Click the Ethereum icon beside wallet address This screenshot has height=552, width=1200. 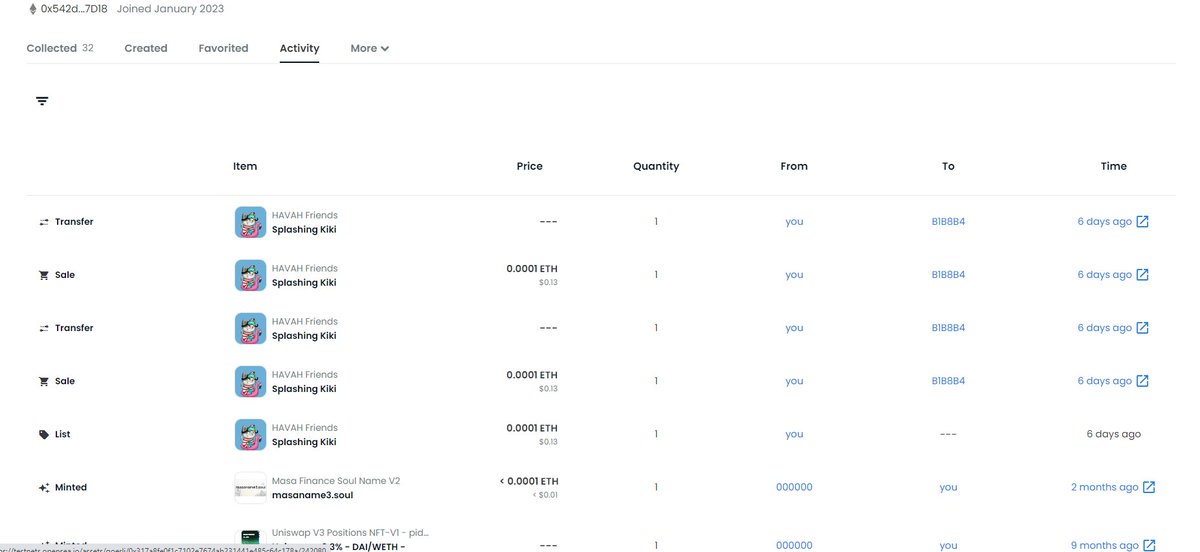[x=31, y=9]
